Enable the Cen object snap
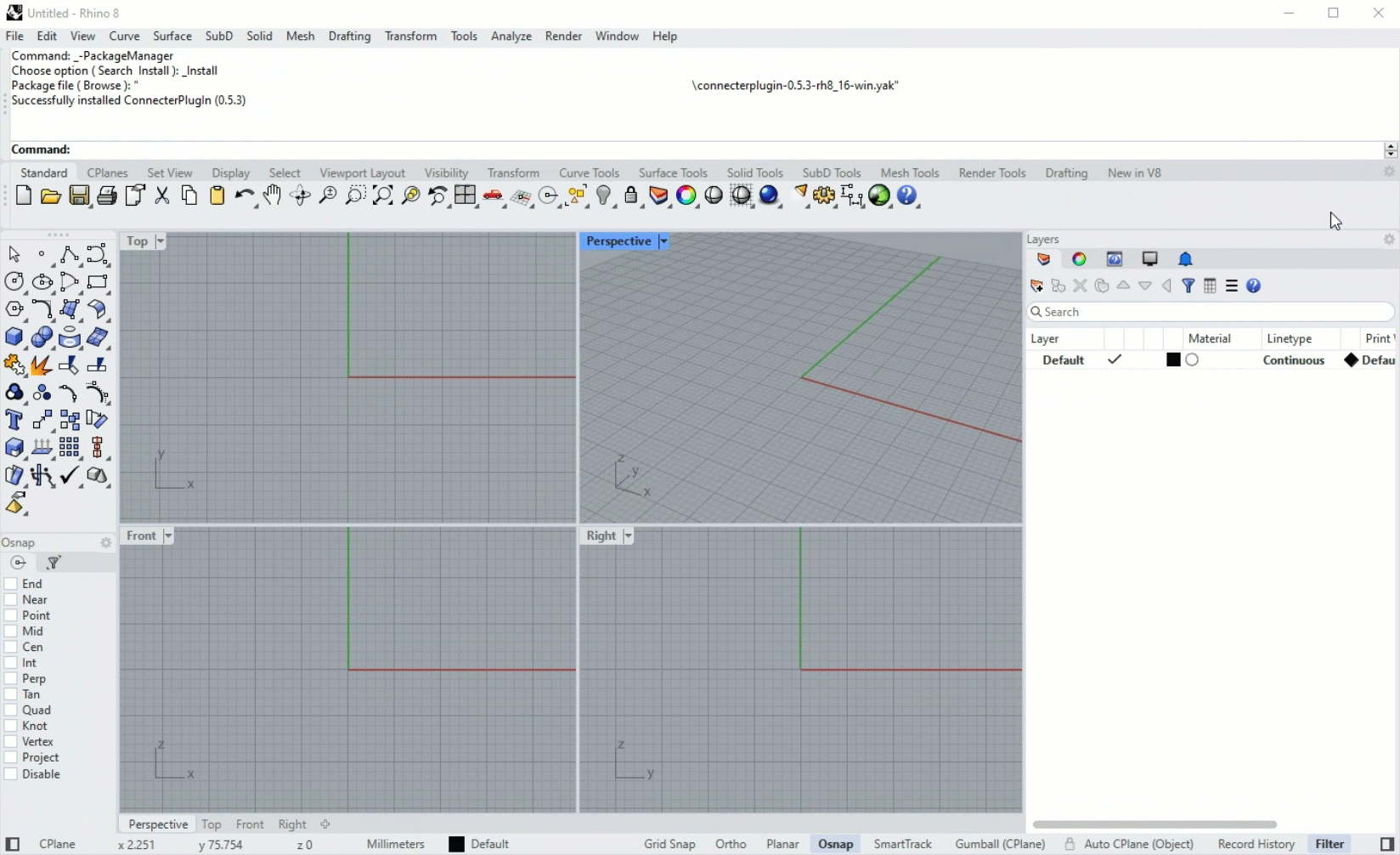 tap(11, 647)
